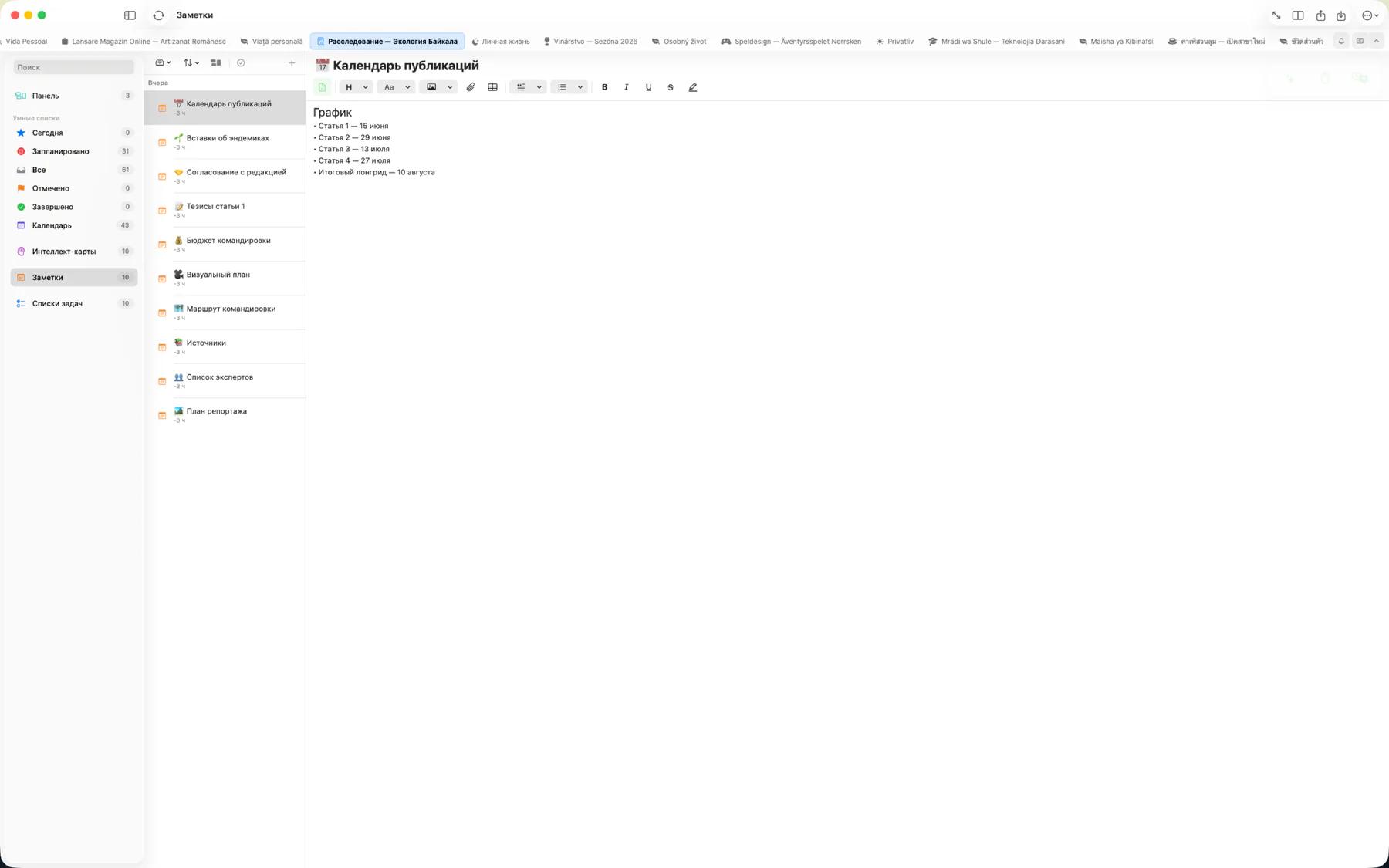The height and width of the screenshot is (868, 1389).
Task: Add a new note with plus
Action: [x=292, y=63]
